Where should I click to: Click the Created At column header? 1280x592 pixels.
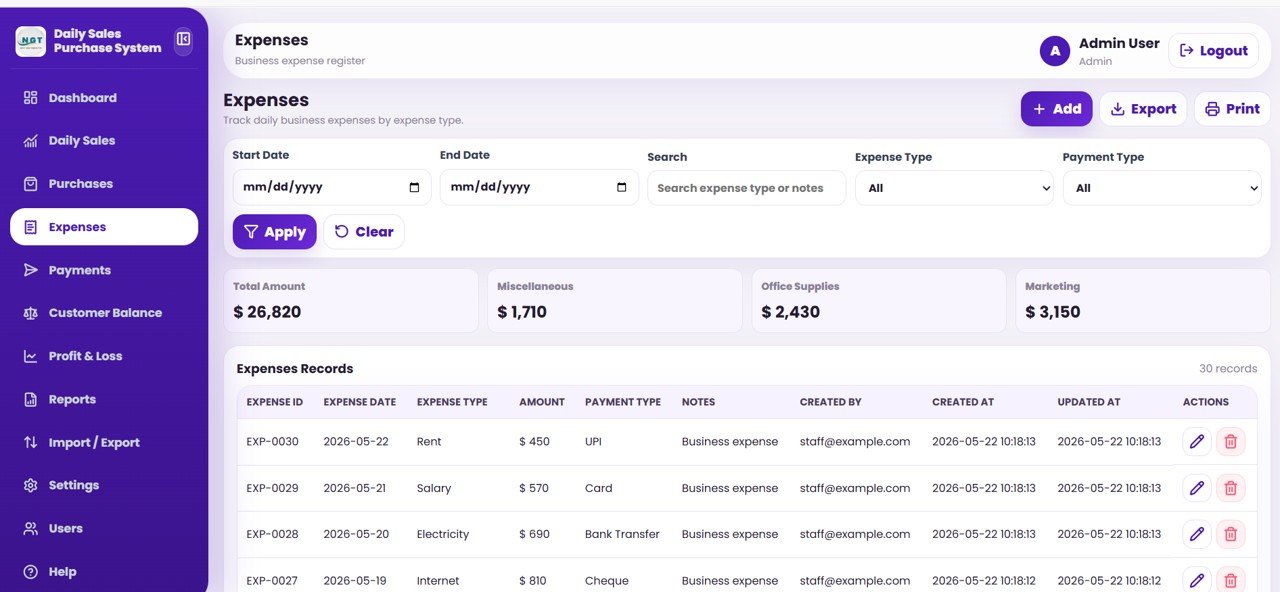pyautogui.click(x=963, y=402)
